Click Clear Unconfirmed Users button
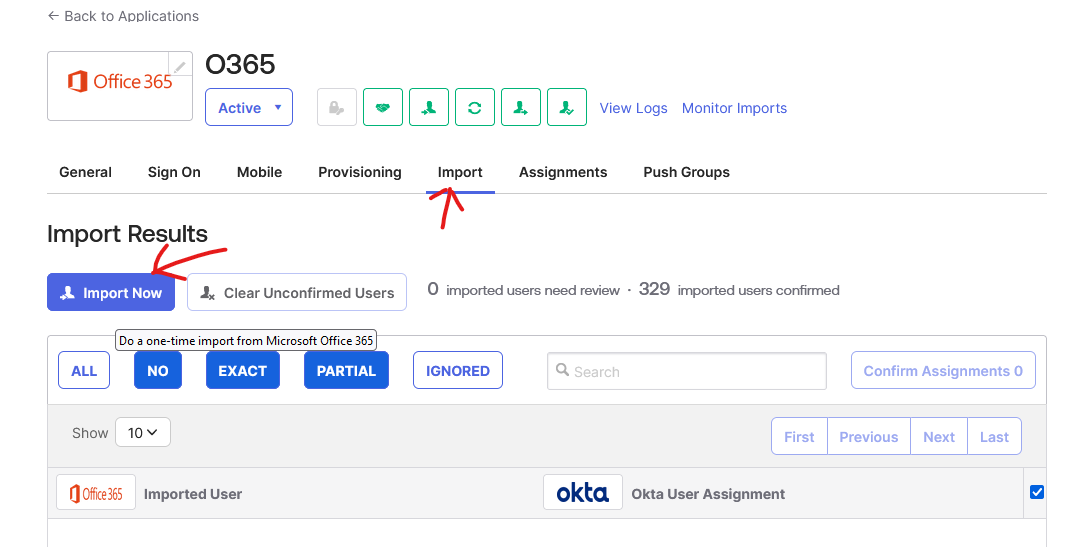Viewport: 1086px width, 547px height. 296,292
